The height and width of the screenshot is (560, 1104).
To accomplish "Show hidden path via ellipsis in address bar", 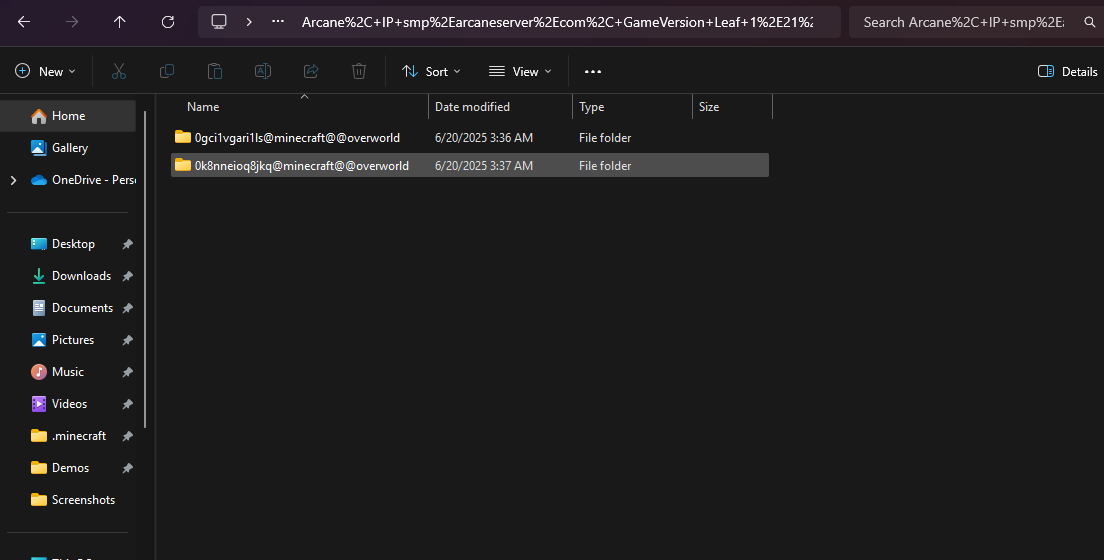I will point(278,22).
